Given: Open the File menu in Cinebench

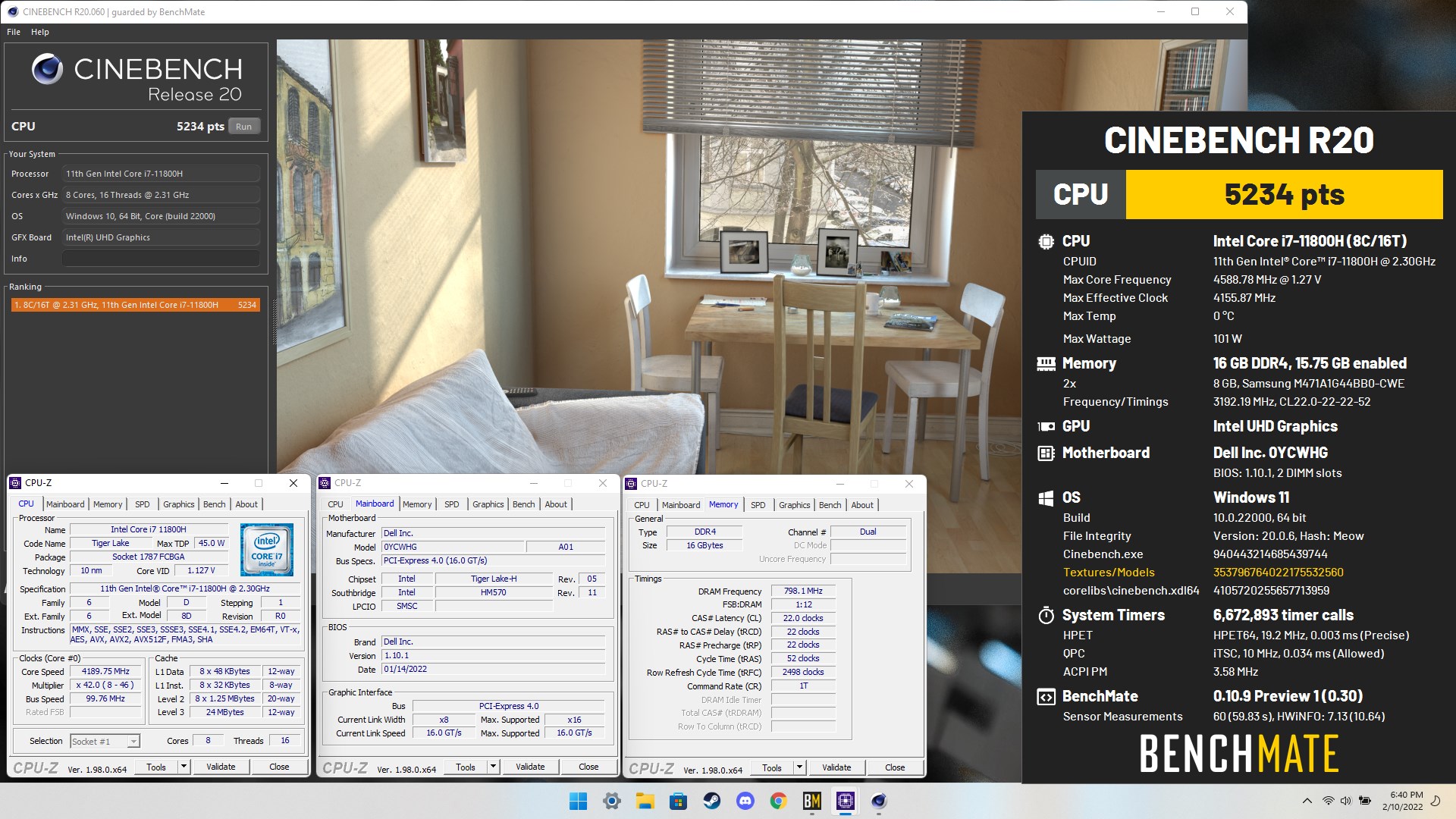Looking at the screenshot, I should (14, 32).
